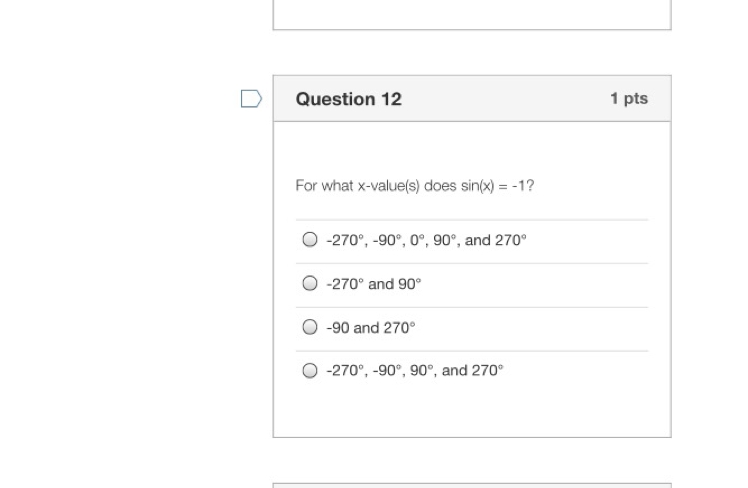Flag Question 12 for later review

(x=251, y=99)
